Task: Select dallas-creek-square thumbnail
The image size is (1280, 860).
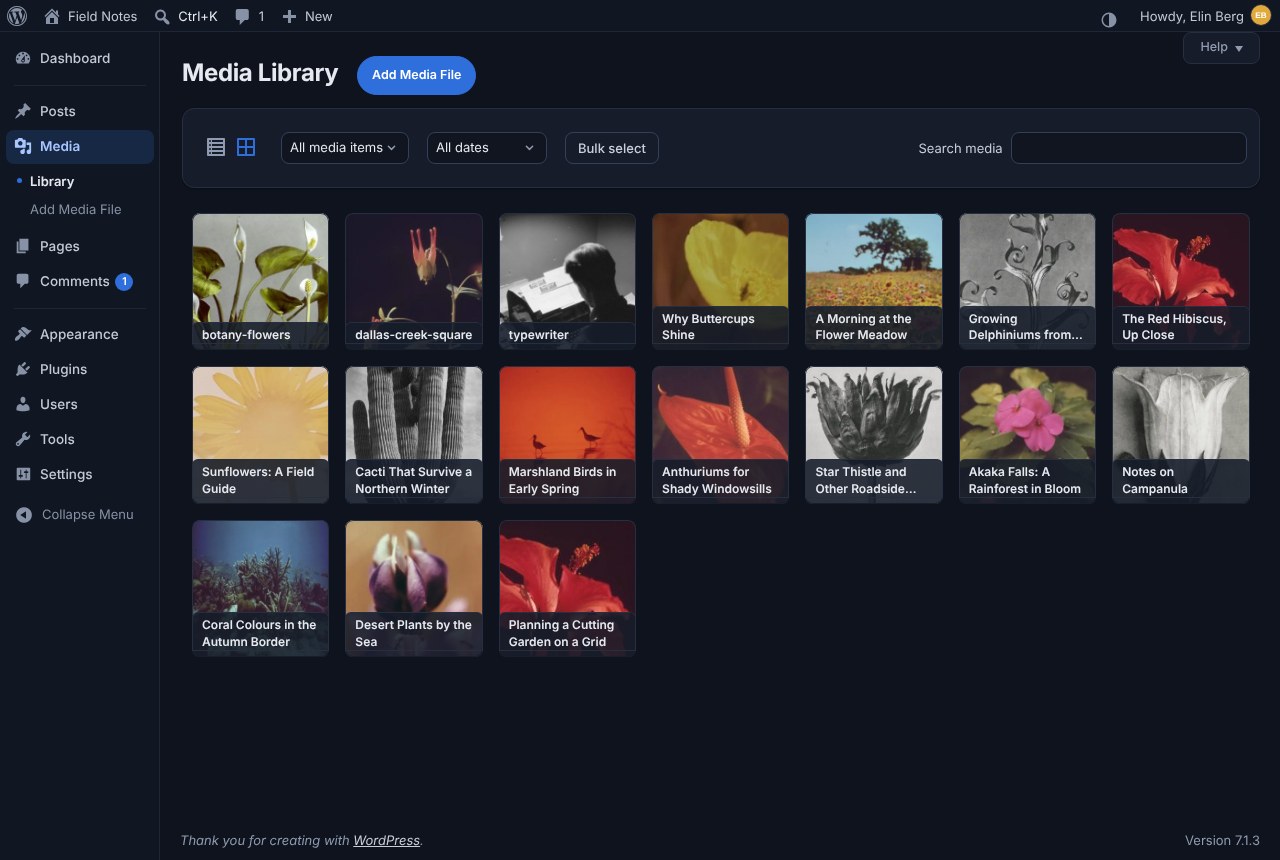Action: 414,280
